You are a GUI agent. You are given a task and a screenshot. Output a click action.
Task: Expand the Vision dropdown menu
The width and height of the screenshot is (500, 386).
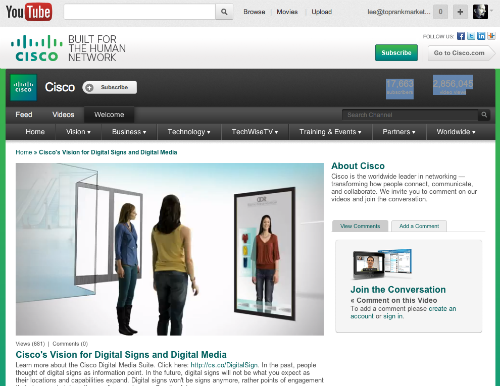(x=78, y=132)
